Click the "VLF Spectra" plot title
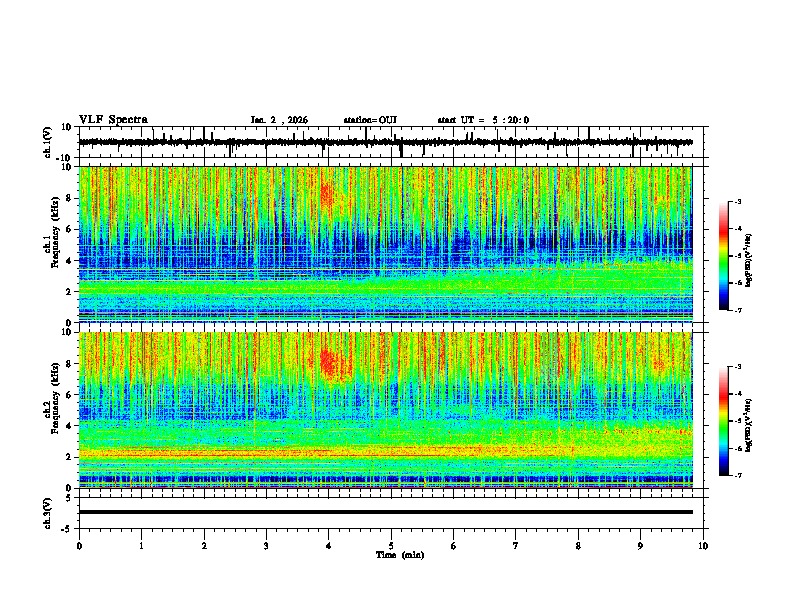 113,120
